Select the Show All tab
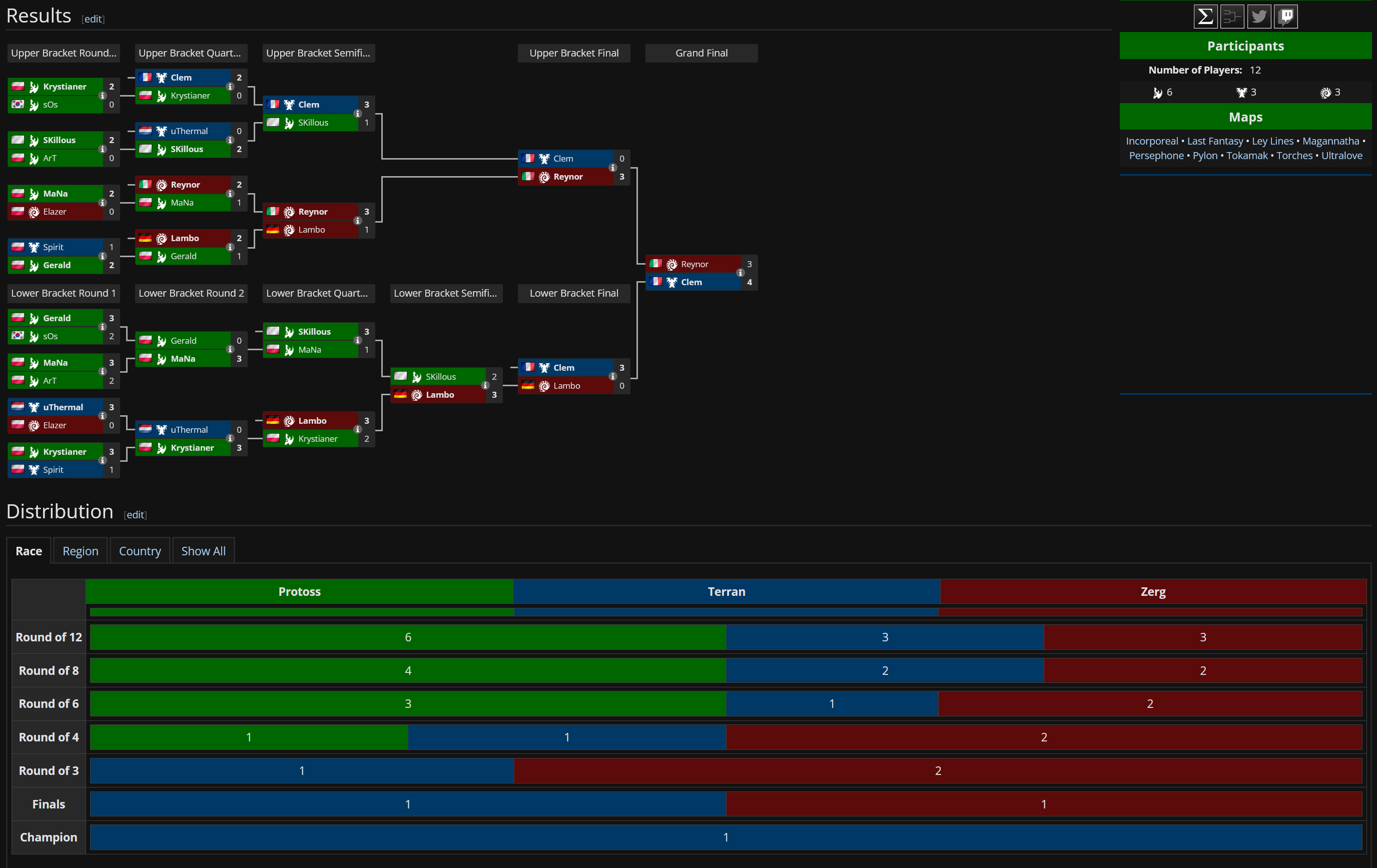This screenshot has height=868, width=1377. pyautogui.click(x=203, y=551)
